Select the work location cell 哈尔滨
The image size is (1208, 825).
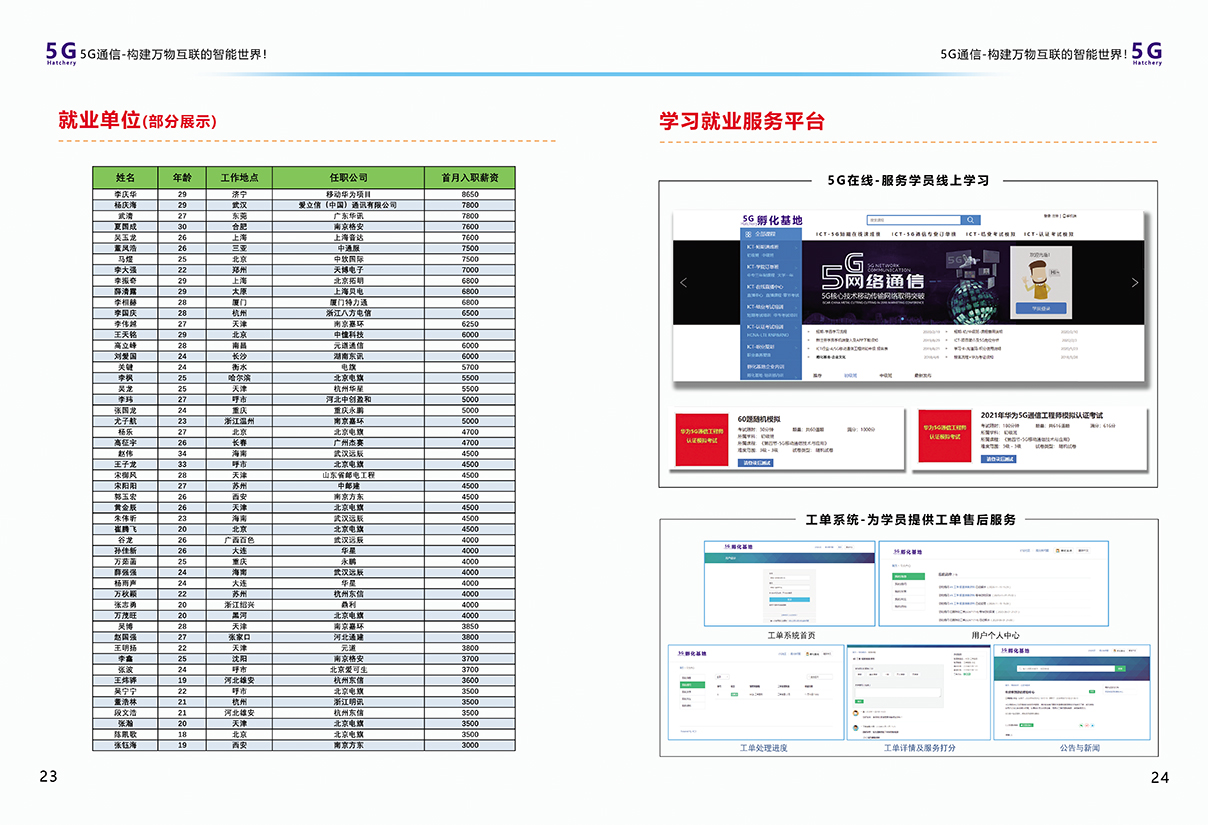click(x=239, y=378)
